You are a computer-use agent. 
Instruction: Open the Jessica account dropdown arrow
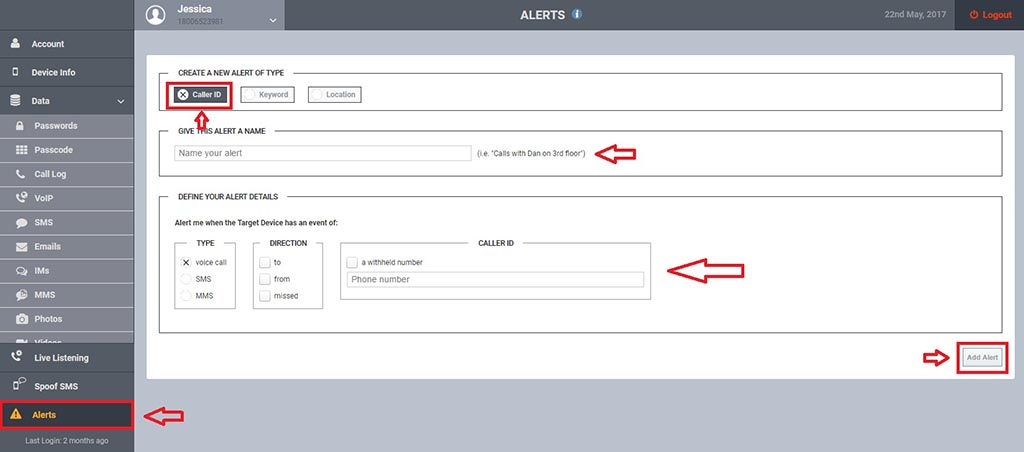pos(273,20)
